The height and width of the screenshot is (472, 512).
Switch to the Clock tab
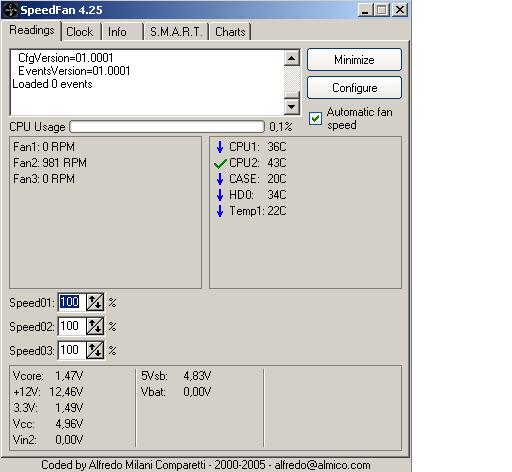pyautogui.click(x=80, y=32)
